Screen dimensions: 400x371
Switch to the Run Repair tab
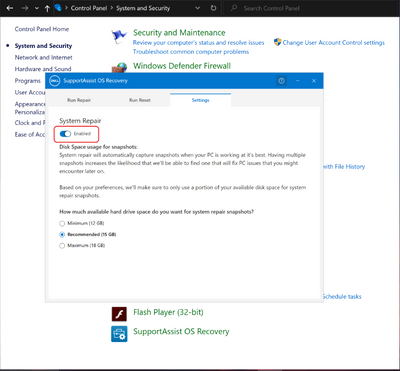click(x=79, y=100)
